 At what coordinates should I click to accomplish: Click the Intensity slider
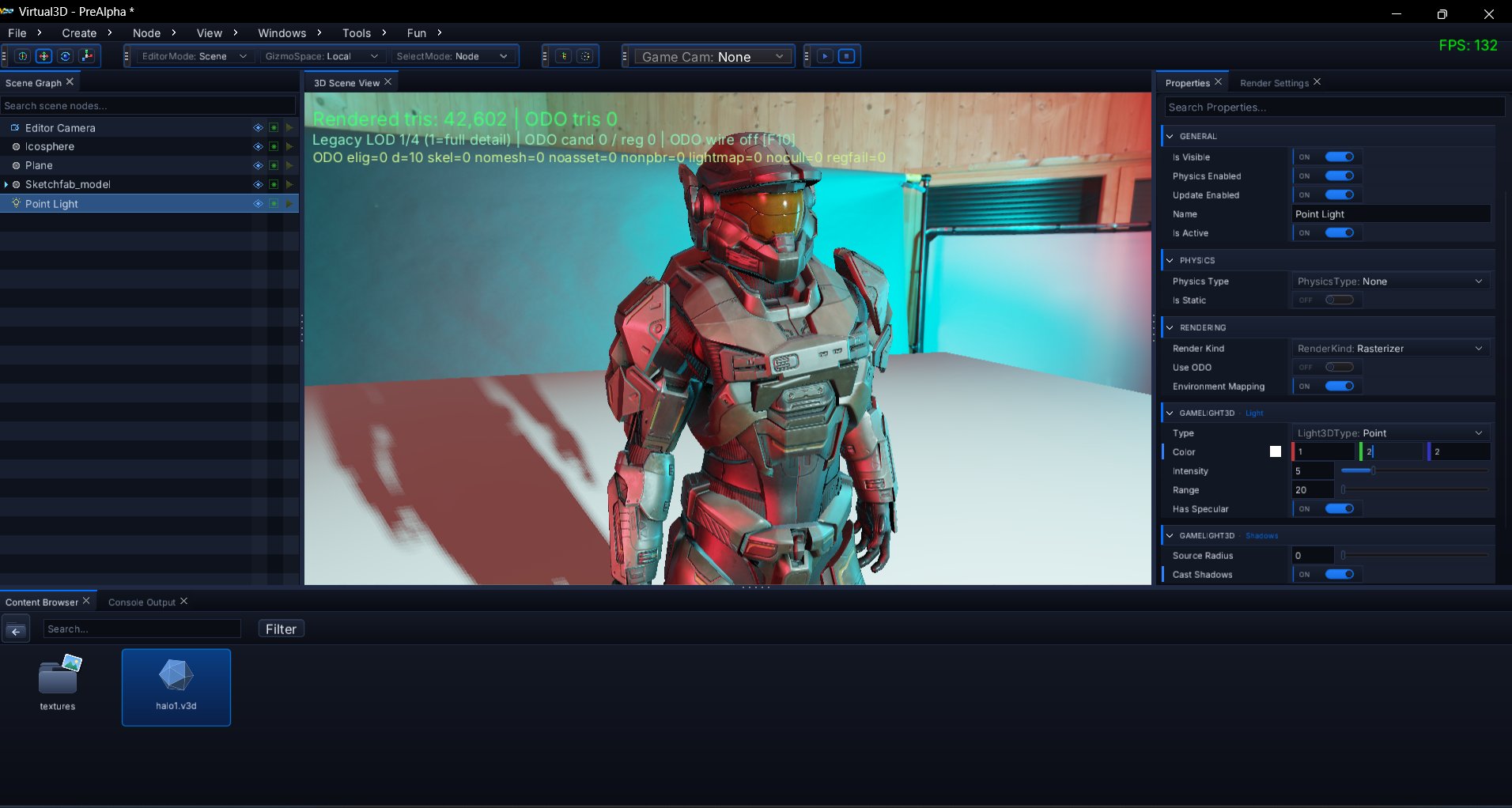point(1416,470)
